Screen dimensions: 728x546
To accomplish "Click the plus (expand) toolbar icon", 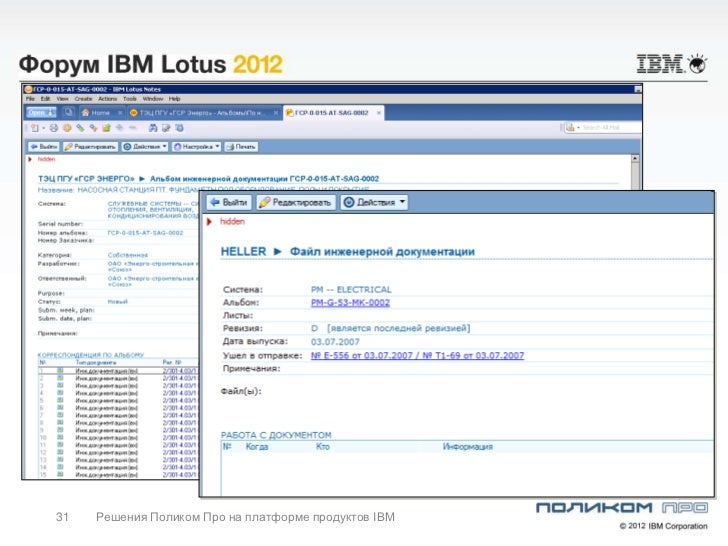I will click(120, 127).
